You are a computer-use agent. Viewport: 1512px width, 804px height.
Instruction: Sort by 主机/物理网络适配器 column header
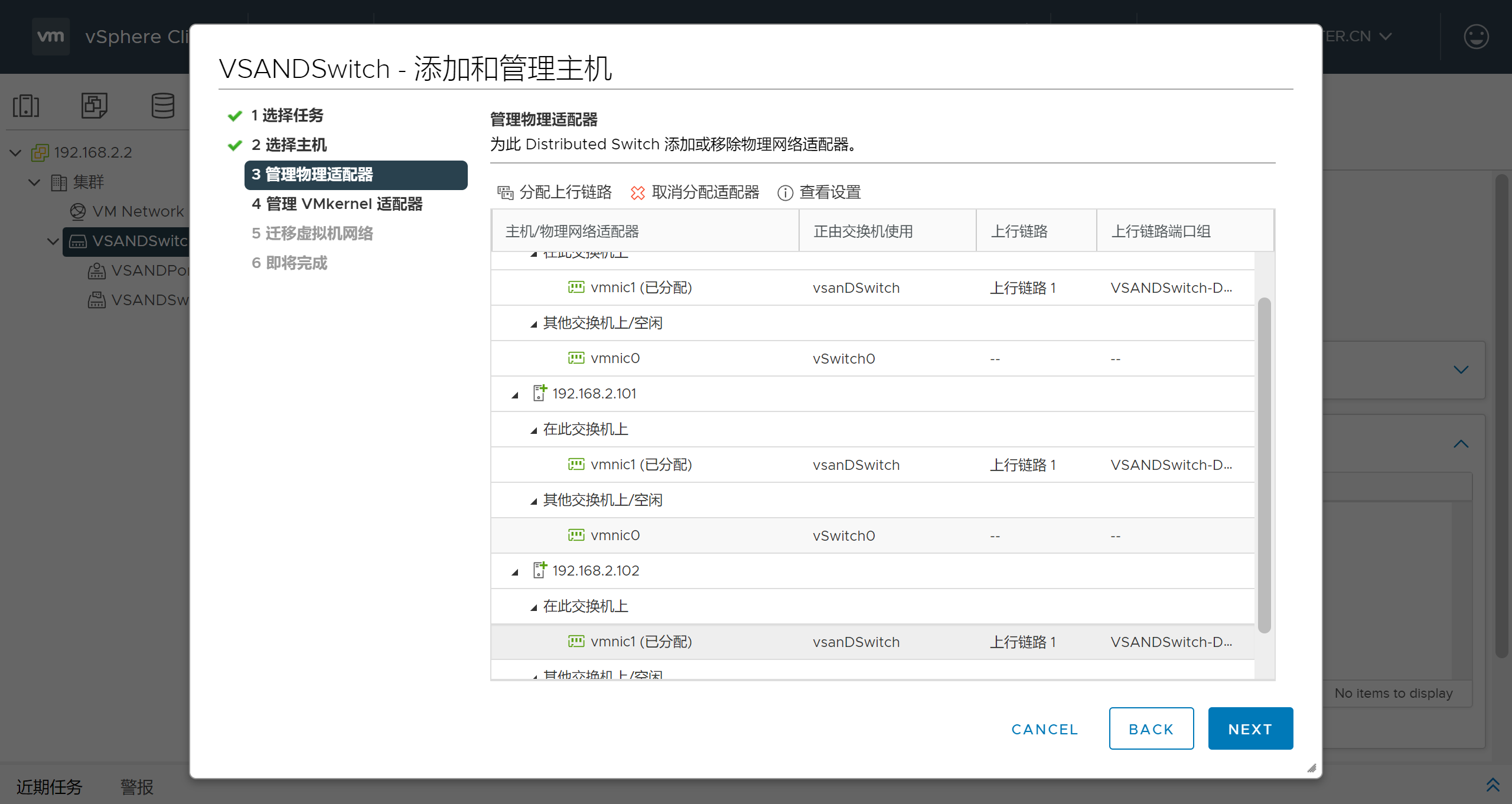click(x=645, y=231)
